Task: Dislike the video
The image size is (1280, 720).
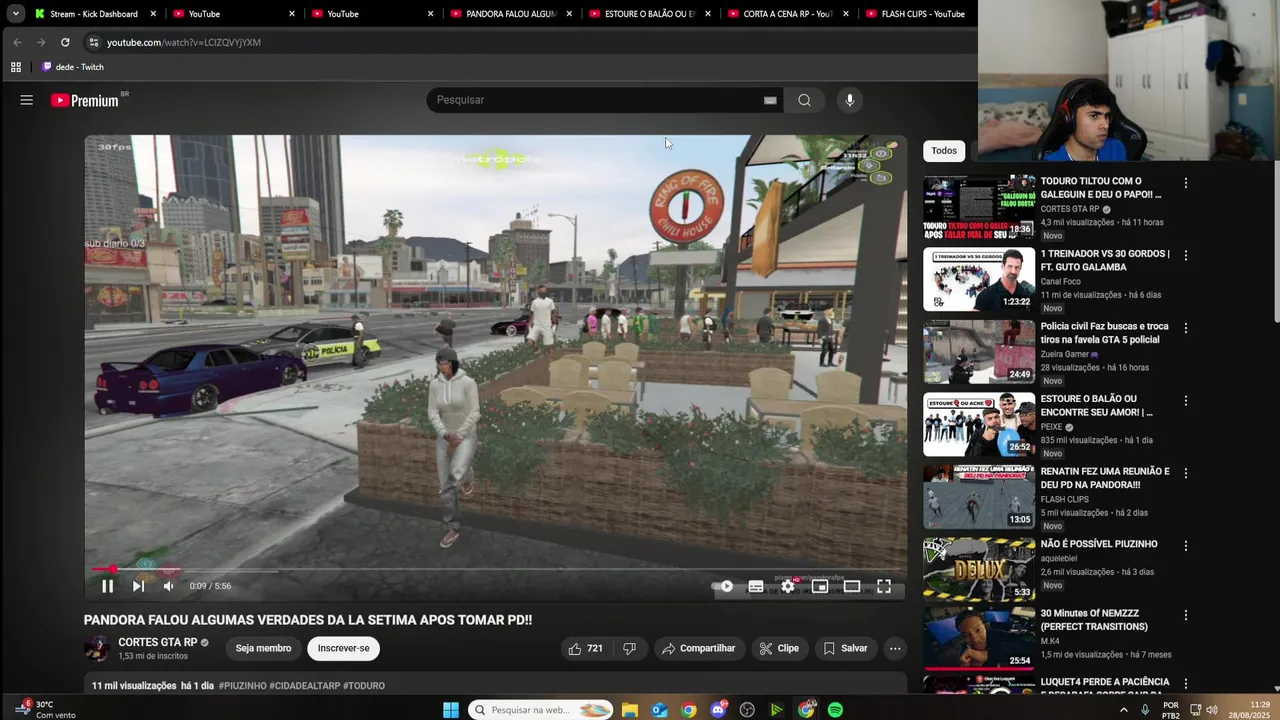Action: (629, 648)
